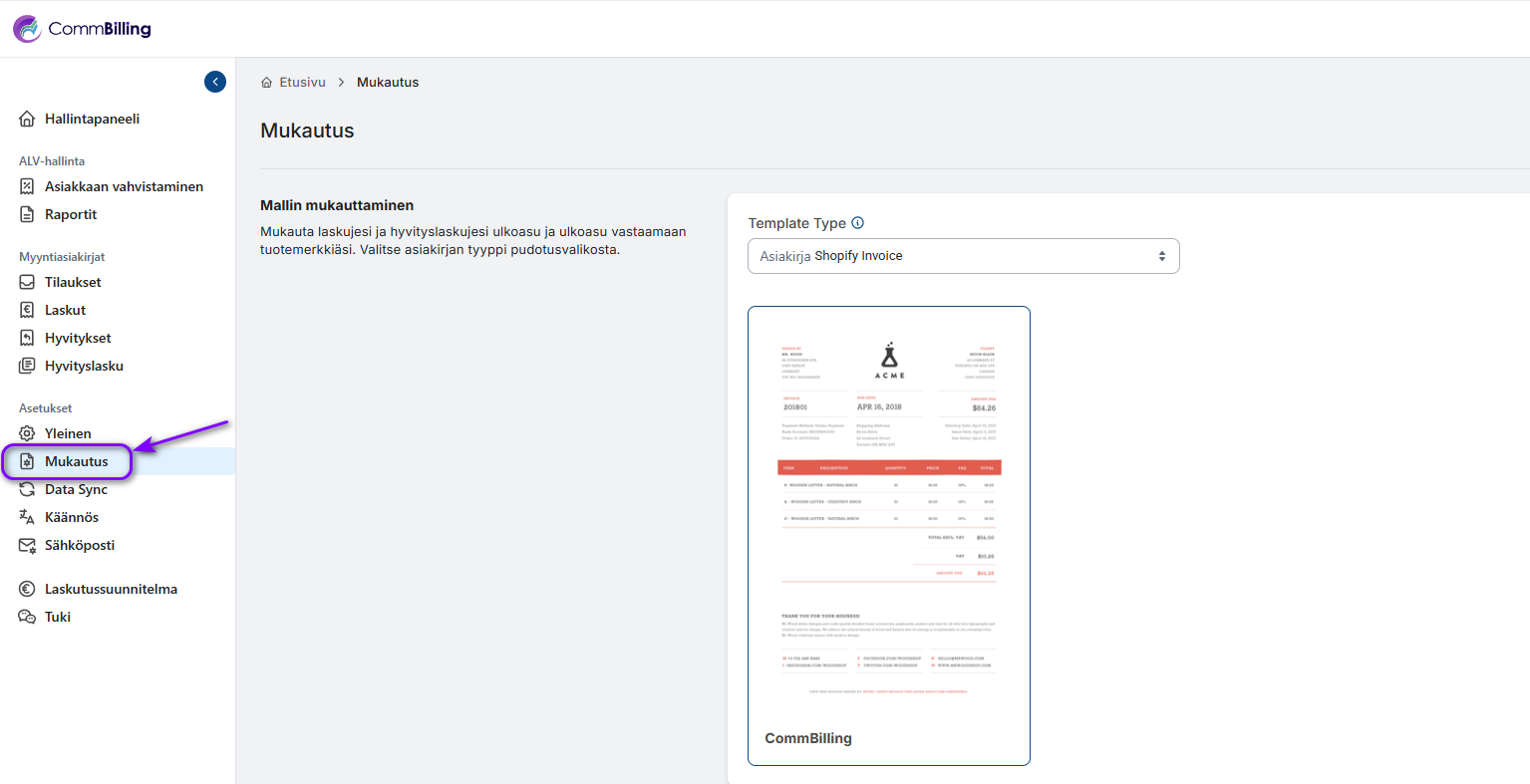Click the Tilaukset inbox icon
The image size is (1530, 784).
pyautogui.click(x=27, y=283)
